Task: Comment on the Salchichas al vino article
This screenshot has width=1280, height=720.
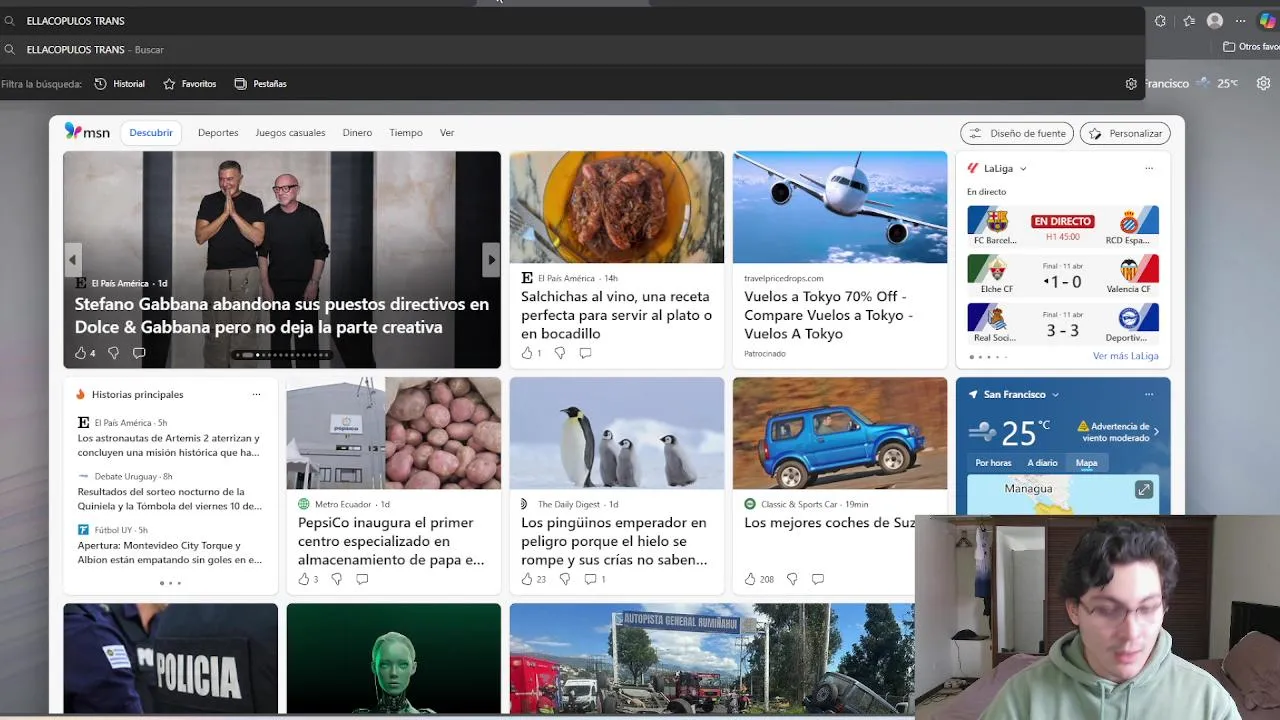Action: click(x=585, y=353)
